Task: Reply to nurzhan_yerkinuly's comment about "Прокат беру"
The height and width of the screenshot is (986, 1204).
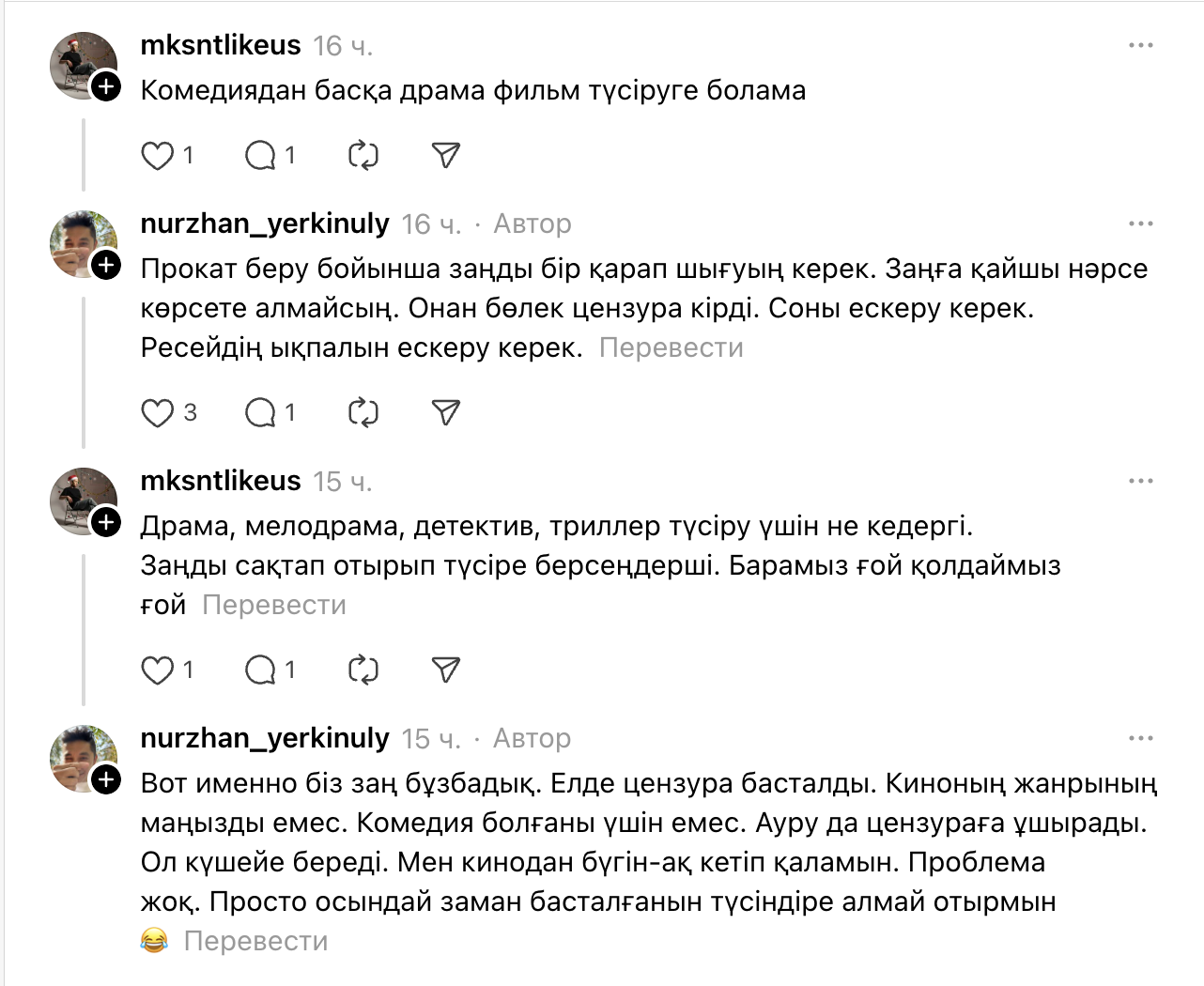Action: (x=260, y=412)
